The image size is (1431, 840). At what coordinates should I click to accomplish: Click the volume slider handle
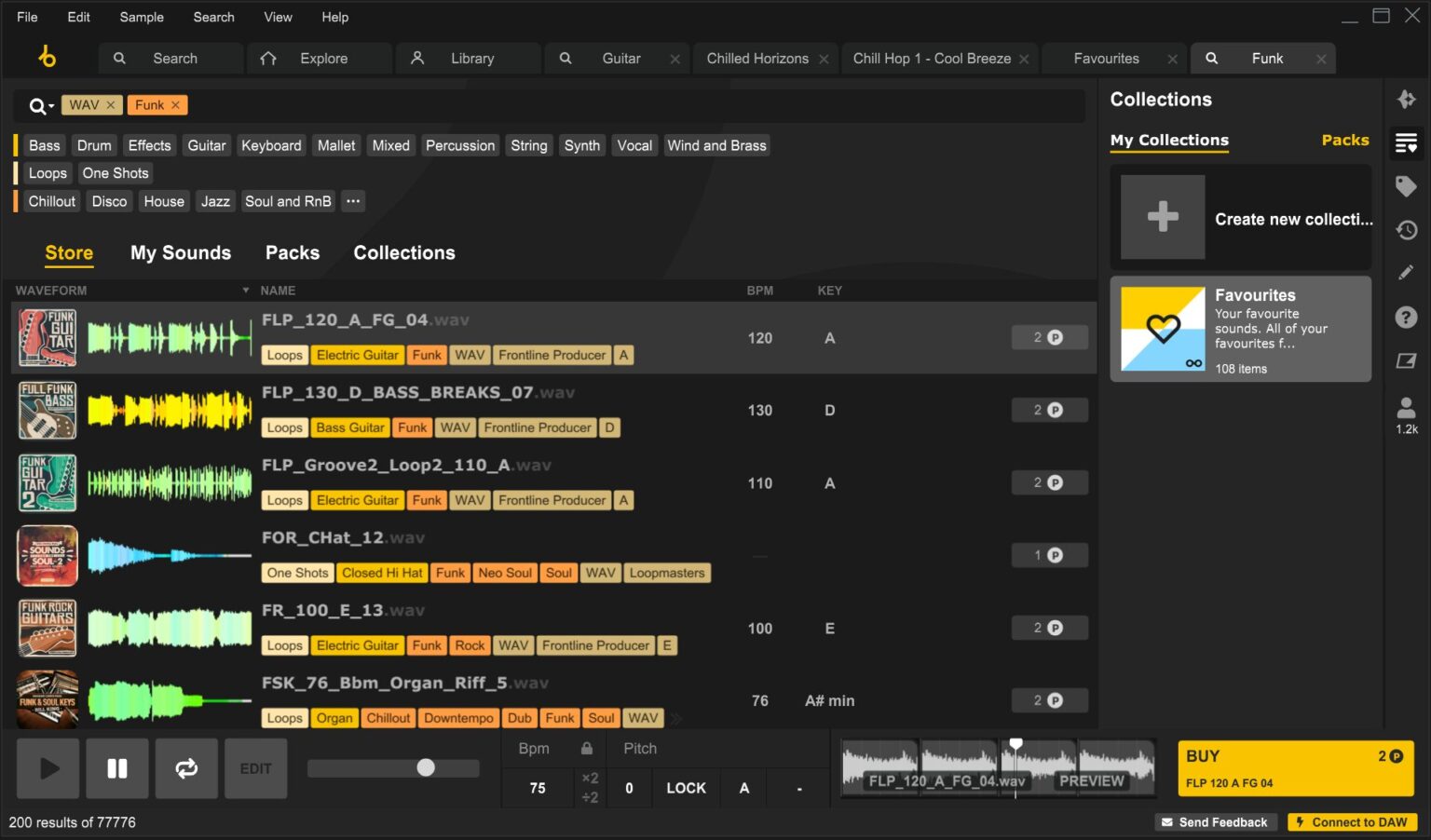426,767
